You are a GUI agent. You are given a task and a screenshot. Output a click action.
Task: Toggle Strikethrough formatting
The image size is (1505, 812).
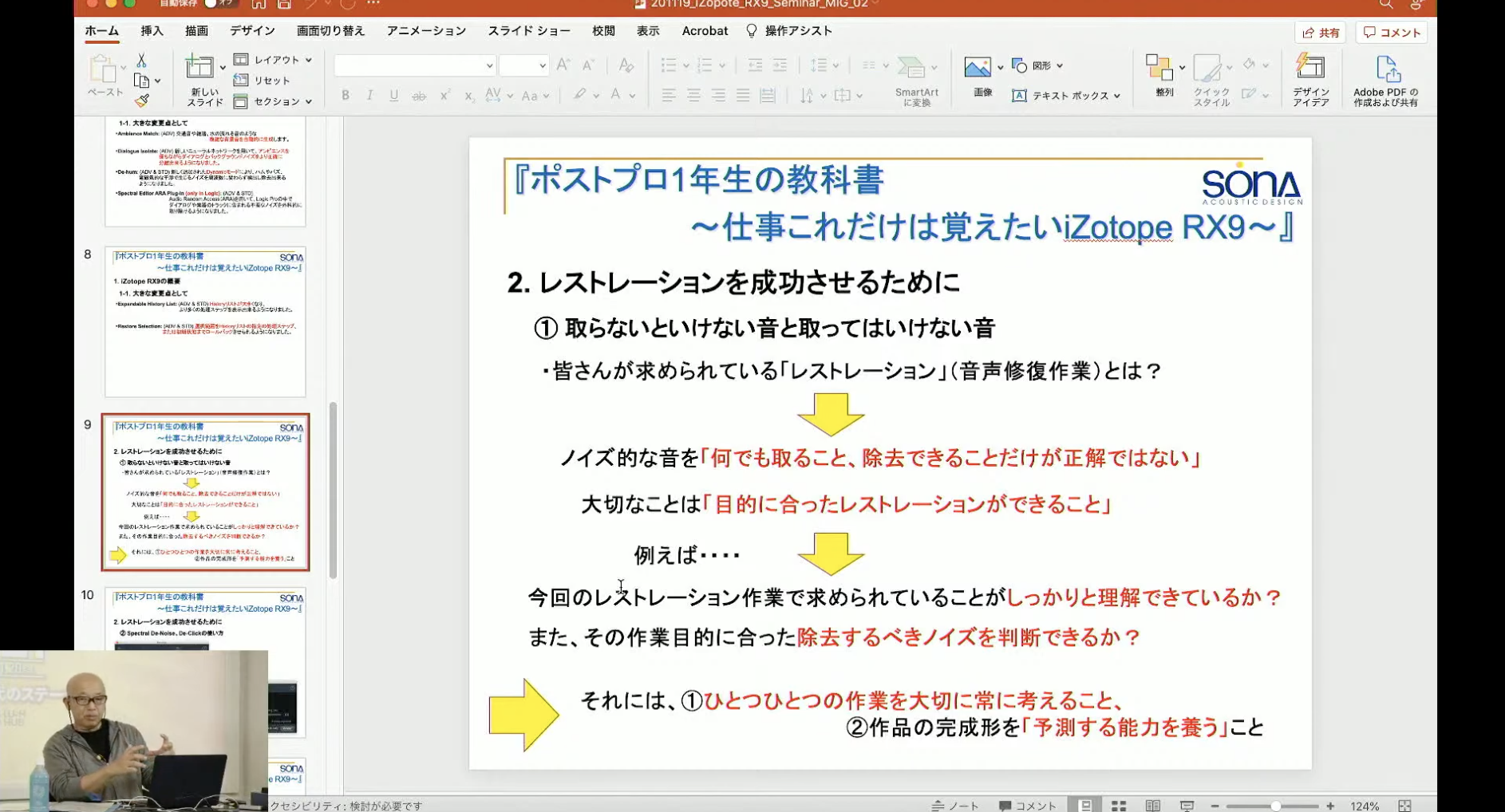[419, 96]
